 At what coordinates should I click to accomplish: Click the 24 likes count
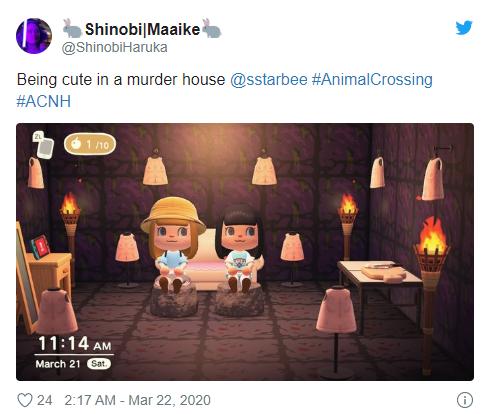pos(45,400)
